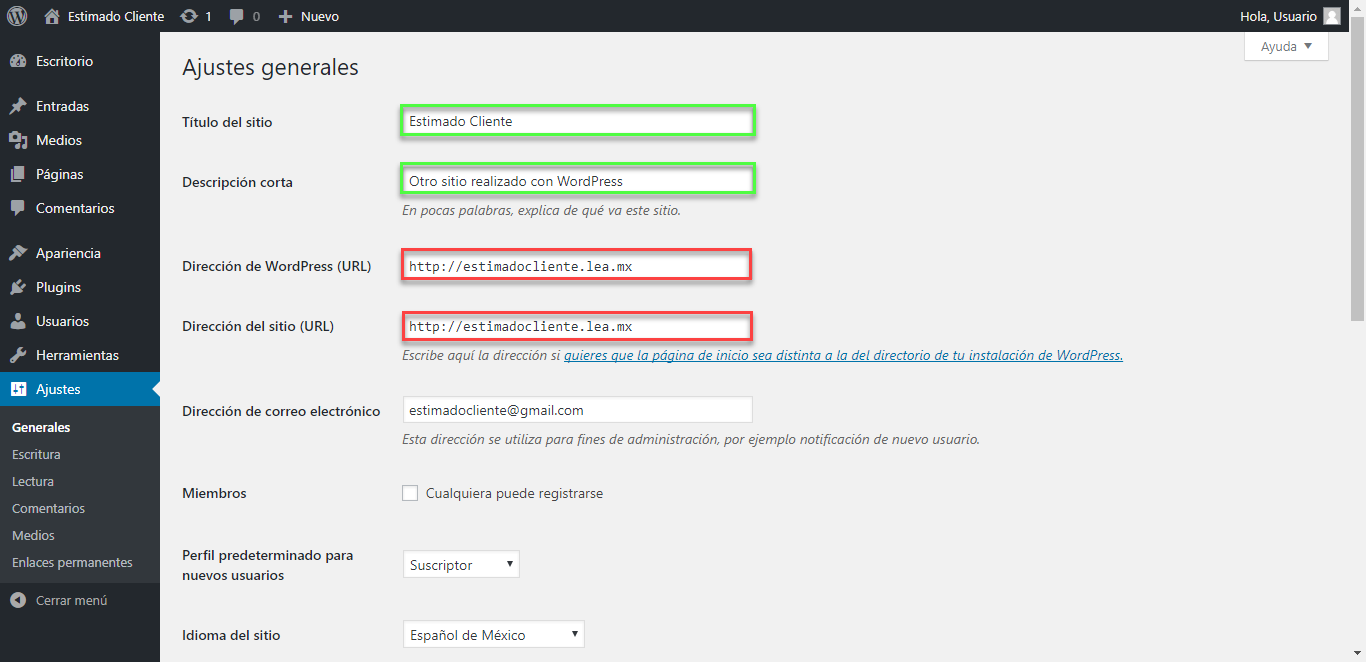
Task: Click the plus icon next to Nuevo
Action: [x=285, y=16]
